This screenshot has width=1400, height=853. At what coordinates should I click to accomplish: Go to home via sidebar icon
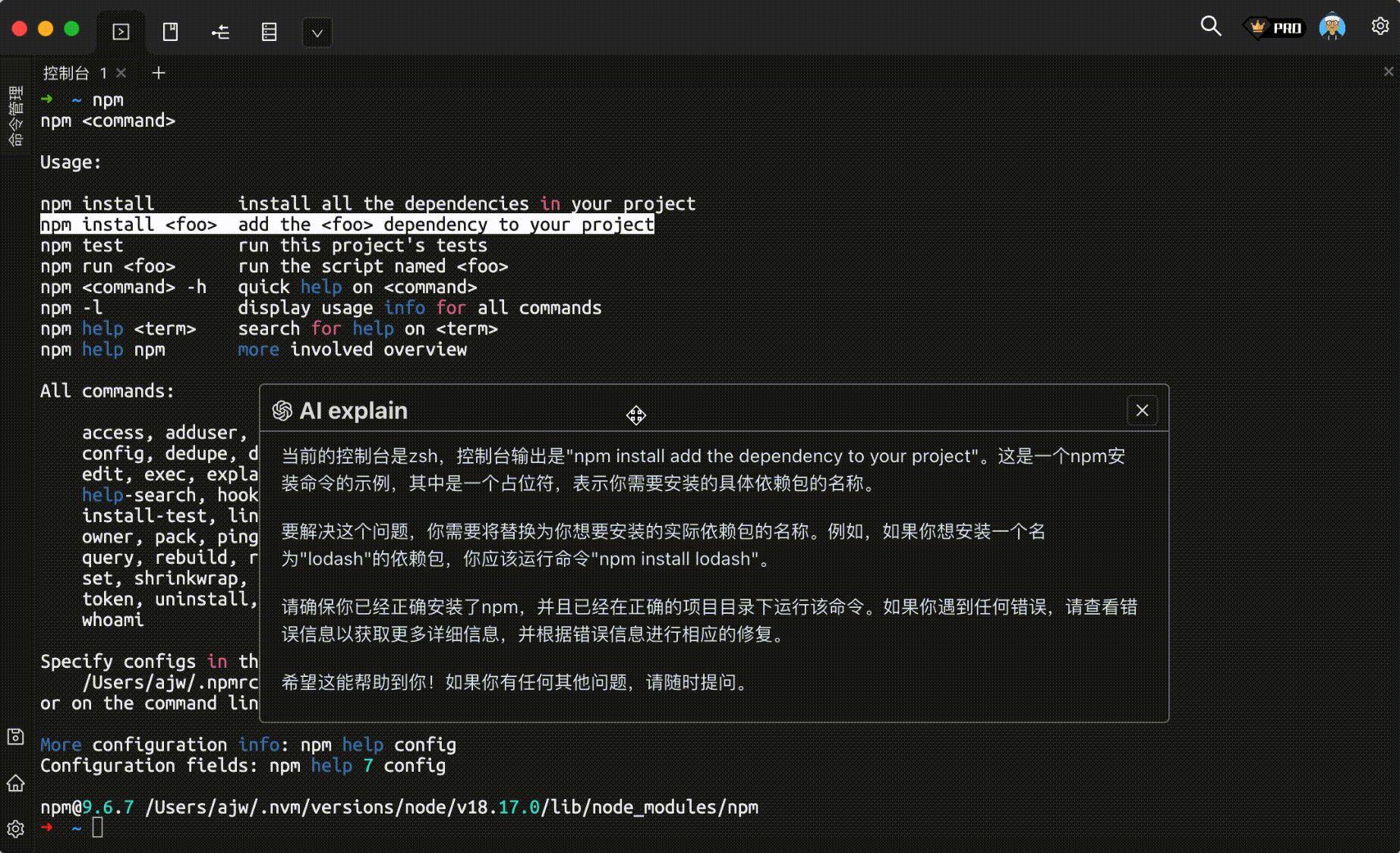click(15, 783)
